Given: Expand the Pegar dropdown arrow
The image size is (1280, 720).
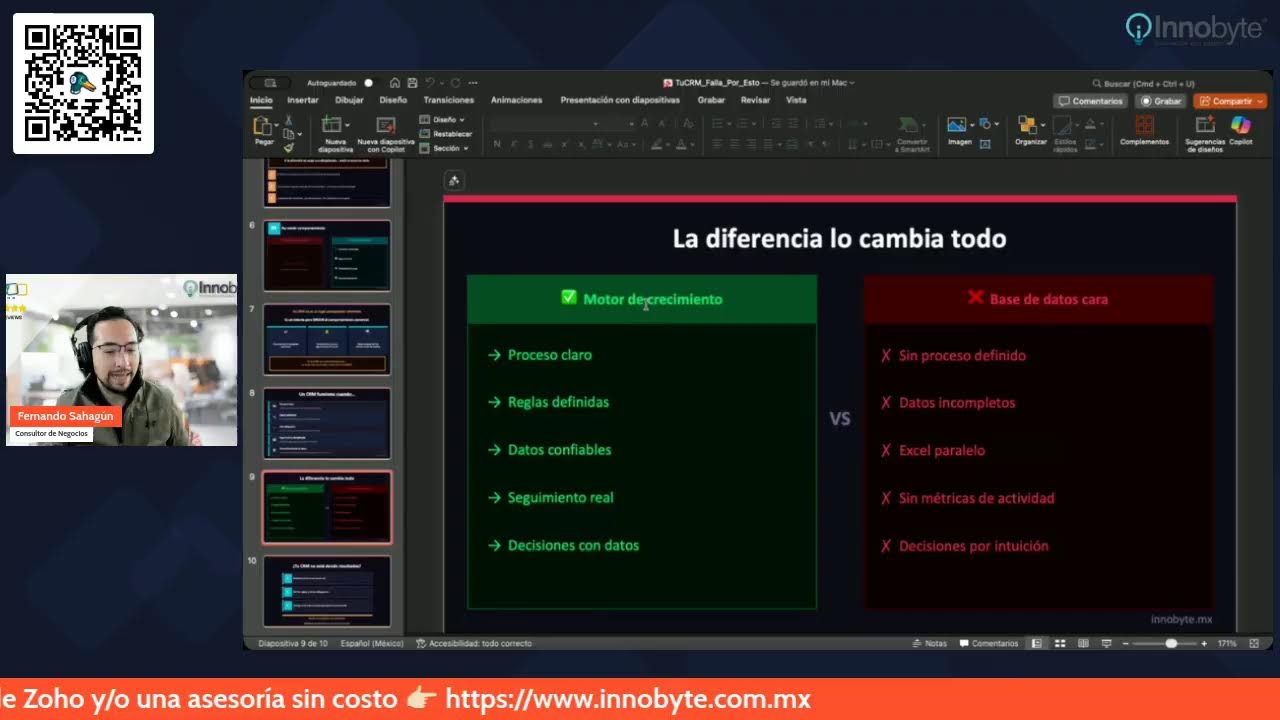Looking at the screenshot, I should [x=277, y=125].
